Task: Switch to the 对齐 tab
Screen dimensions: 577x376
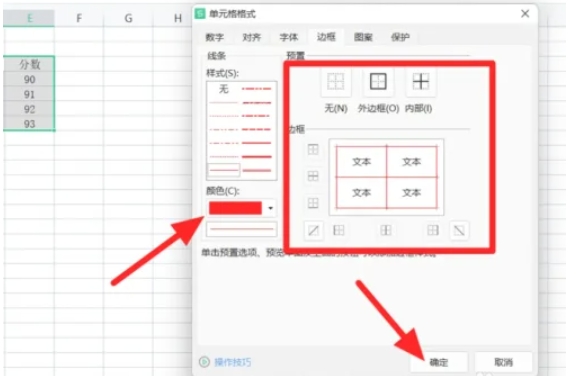Action: coord(252,37)
